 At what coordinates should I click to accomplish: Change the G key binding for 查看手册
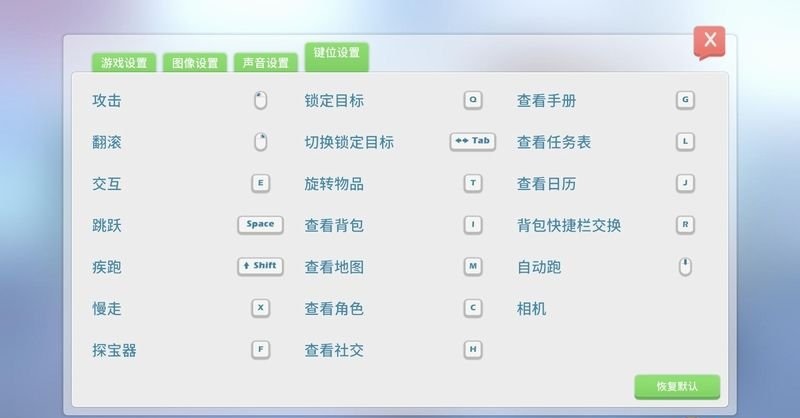tap(685, 100)
